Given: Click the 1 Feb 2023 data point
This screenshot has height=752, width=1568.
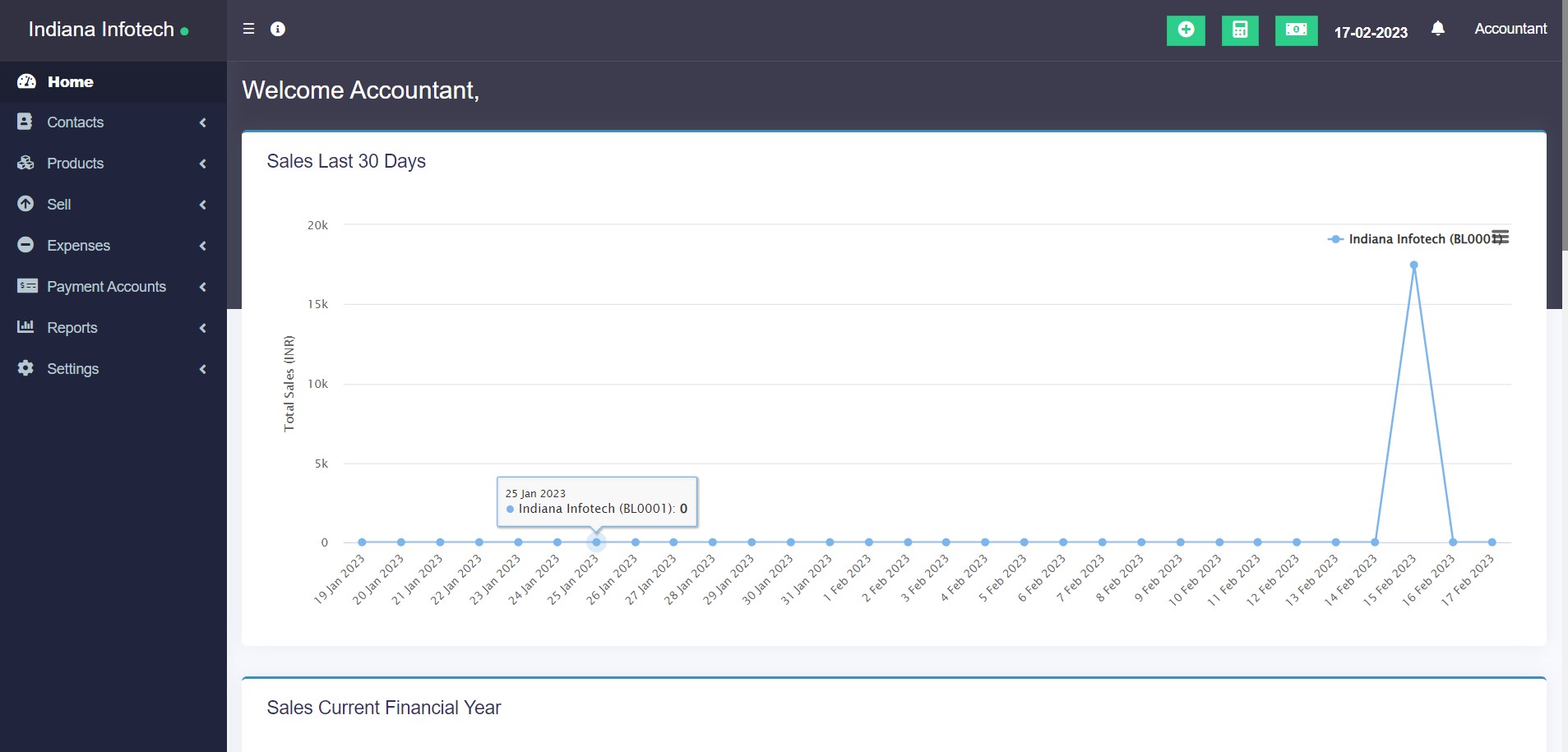Looking at the screenshot, I should coord(868,542).
